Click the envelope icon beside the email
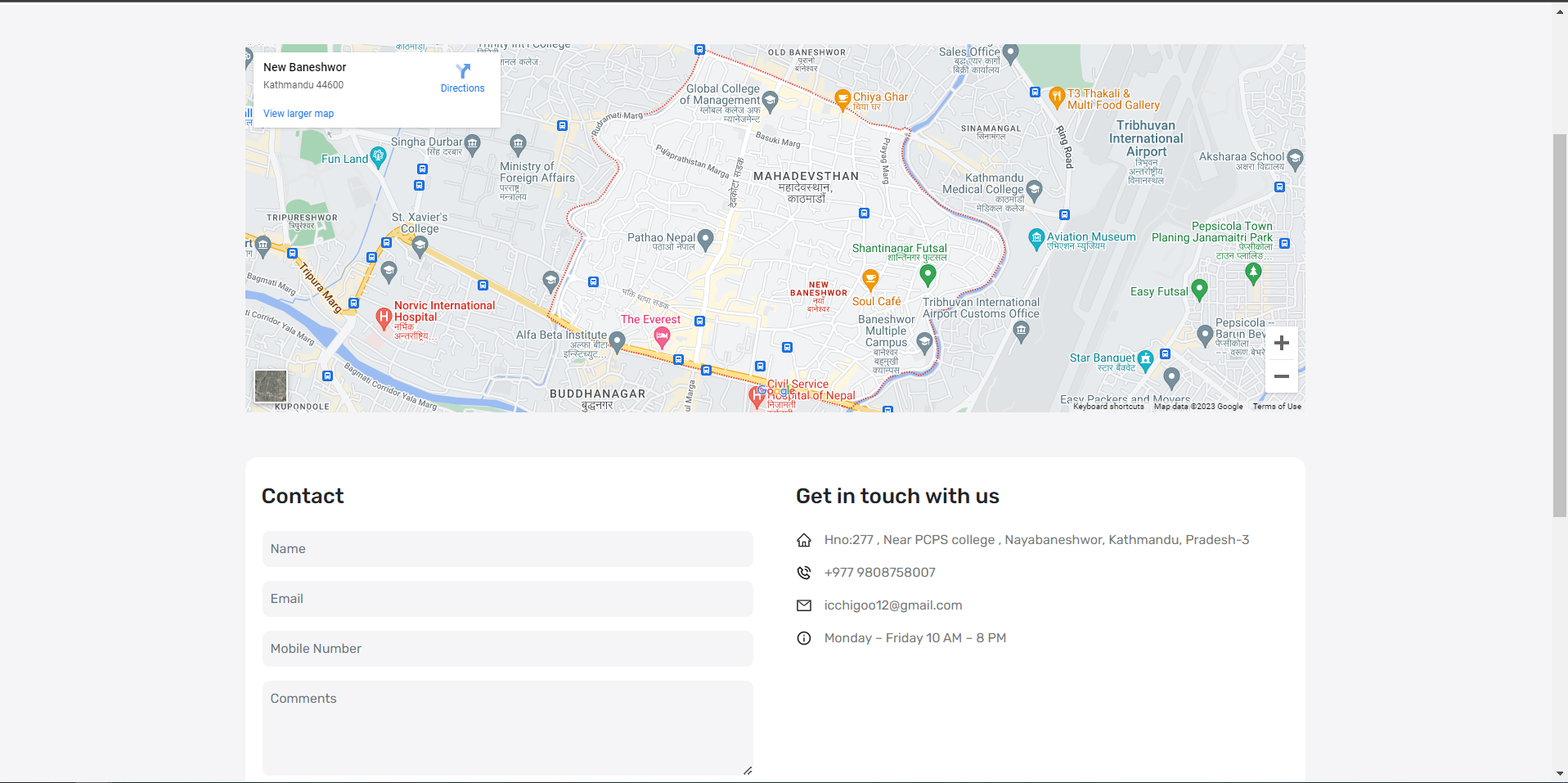The width and height of the screenshot is (1568, 783). click(804, 605)
